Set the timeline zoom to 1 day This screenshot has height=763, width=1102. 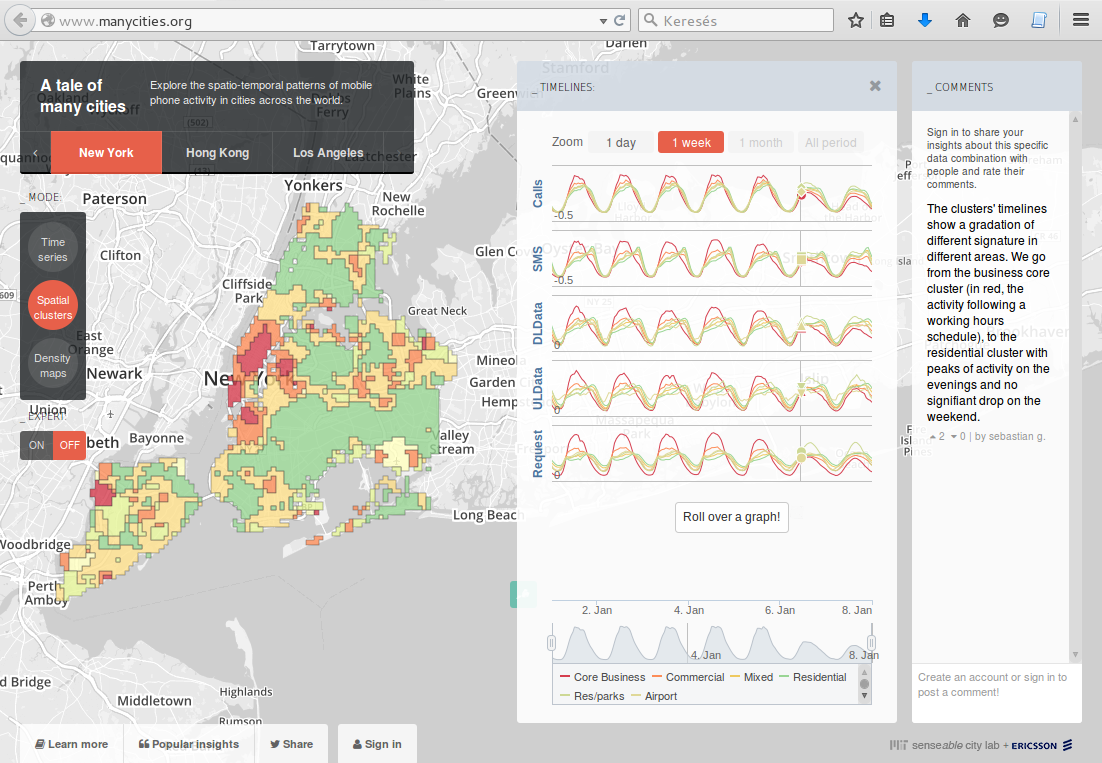620,143
